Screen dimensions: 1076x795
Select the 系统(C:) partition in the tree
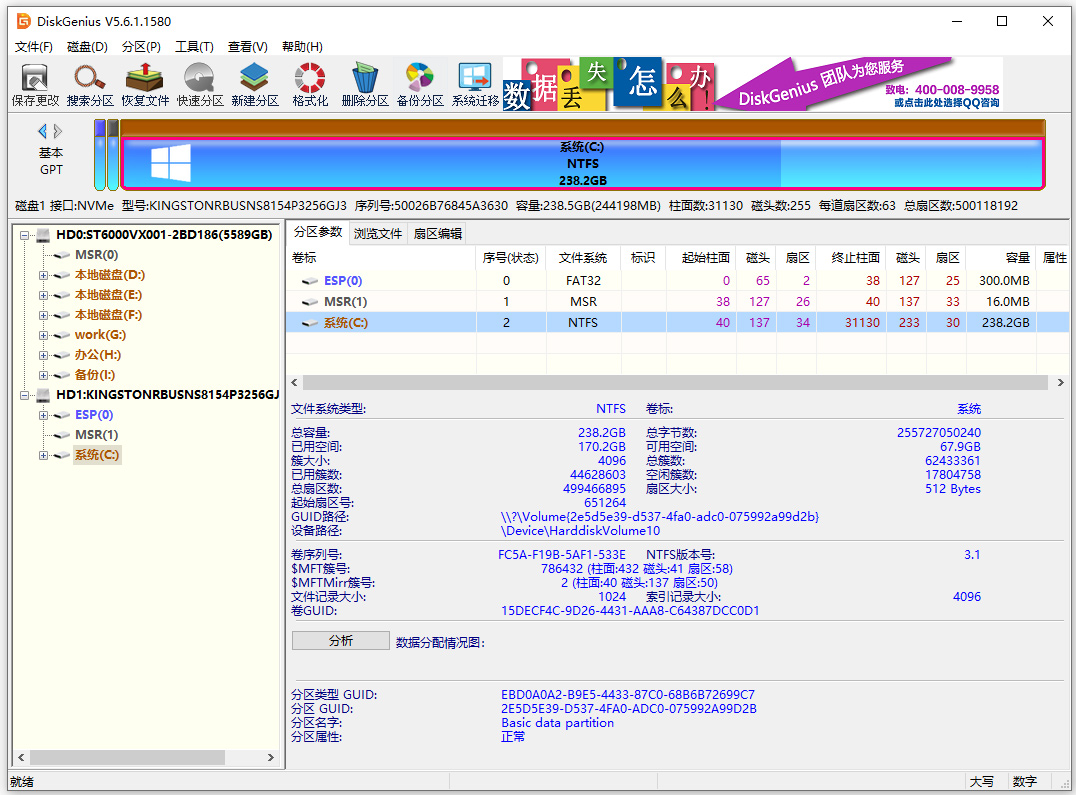coord(97,454)
